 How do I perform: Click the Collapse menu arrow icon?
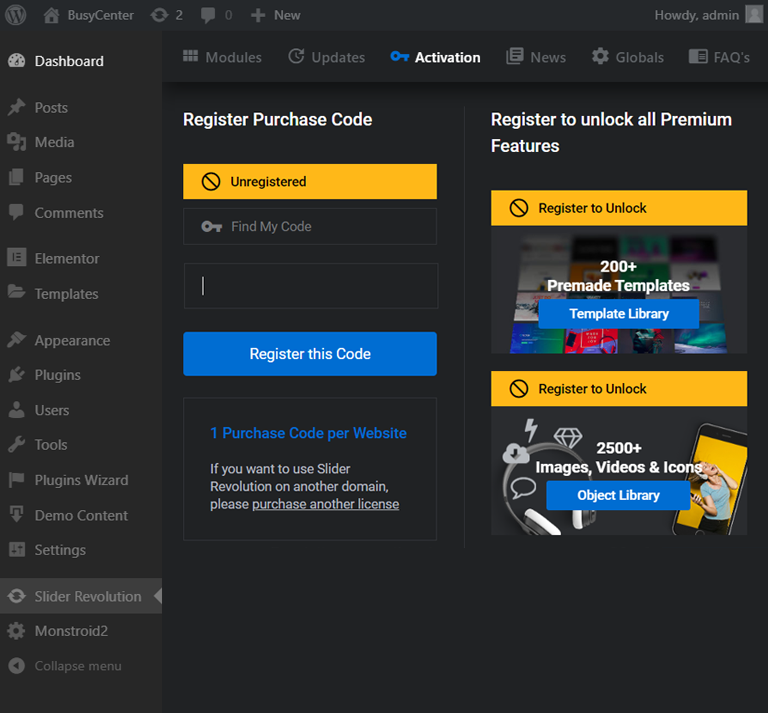click(x=17, y=665)
